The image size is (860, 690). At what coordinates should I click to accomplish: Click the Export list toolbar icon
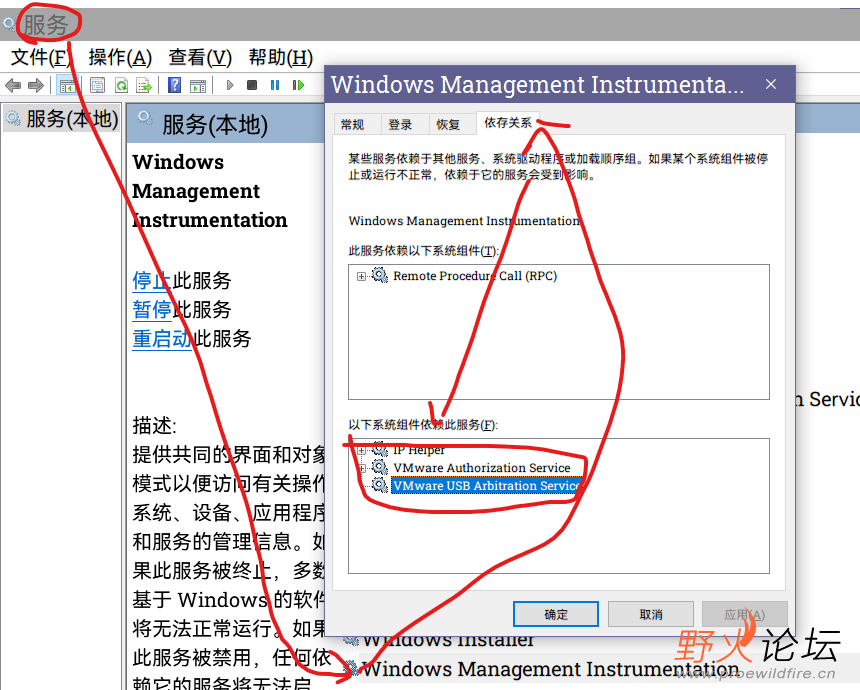tap(144, 85)
